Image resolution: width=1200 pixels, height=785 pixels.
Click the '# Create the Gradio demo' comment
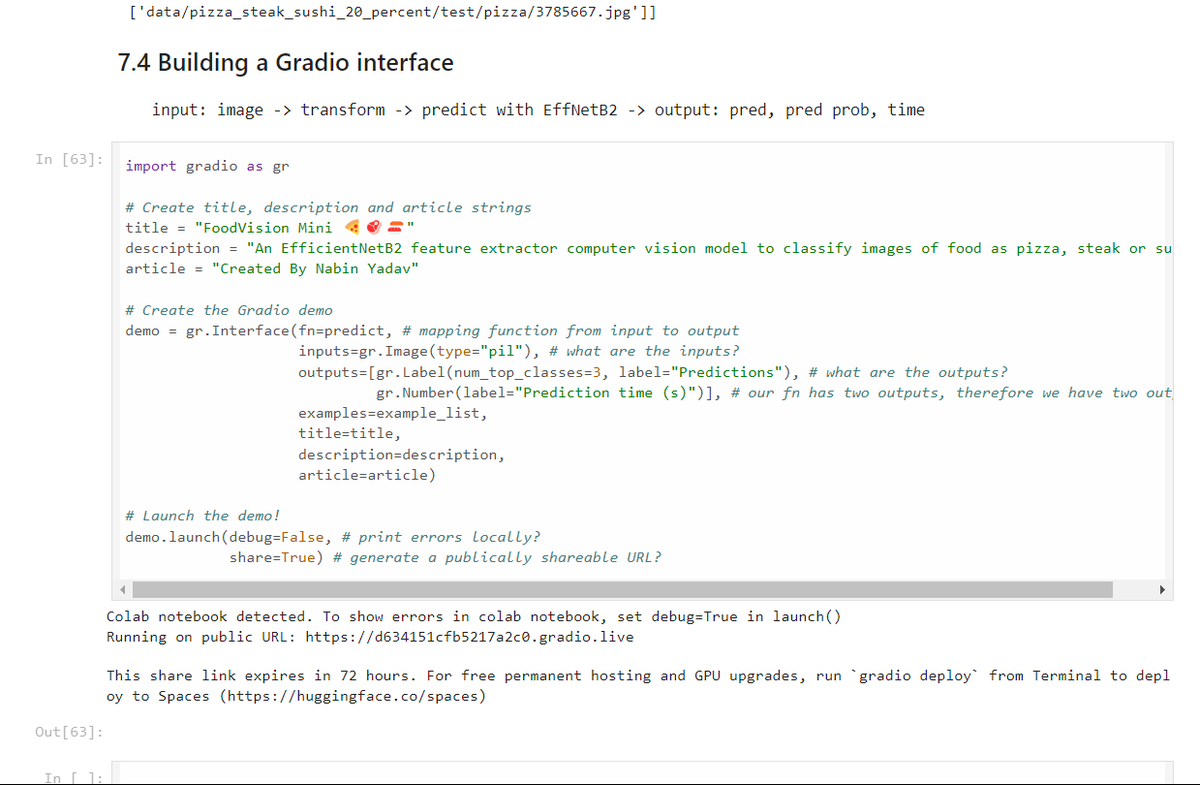coord(229,310)
